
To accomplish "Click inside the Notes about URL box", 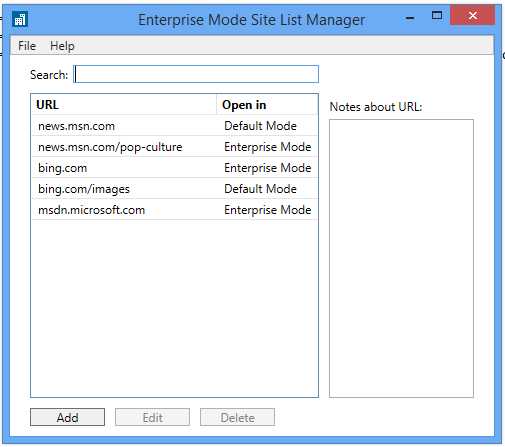I will tap(401, 258).
